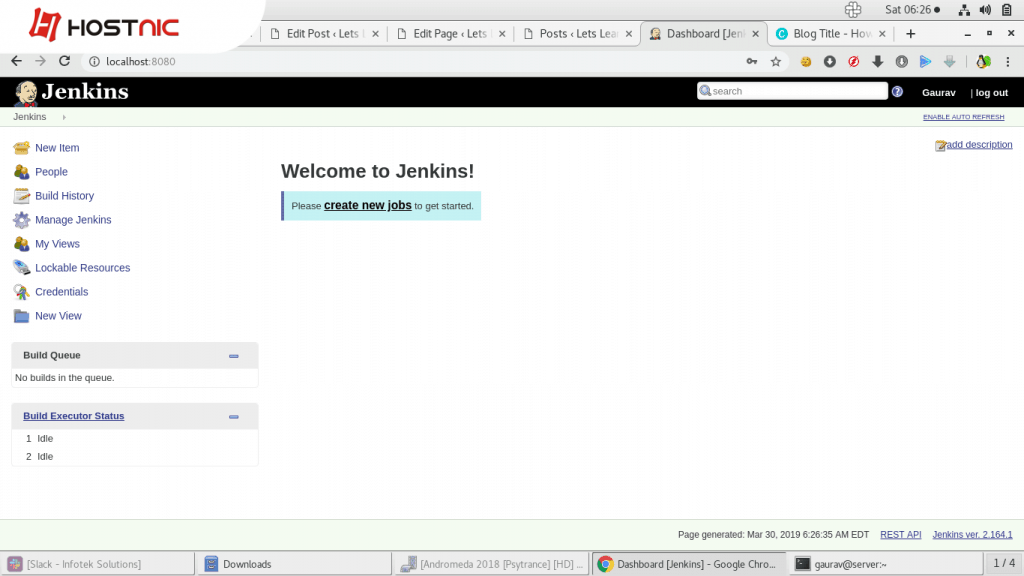Viewport: 1024px width, 576px height.
Task: Open the Manage Jenkins link
Action: click(73, 220)
